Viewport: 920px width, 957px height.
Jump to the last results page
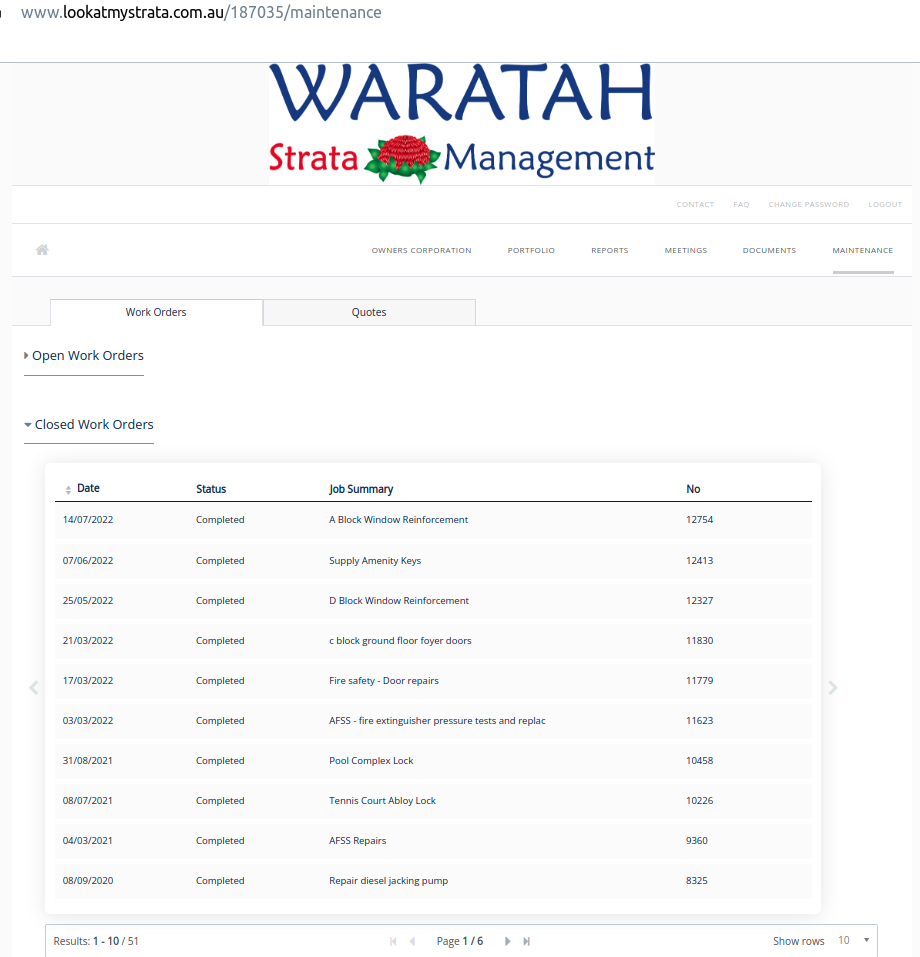[x=527, y=941]
